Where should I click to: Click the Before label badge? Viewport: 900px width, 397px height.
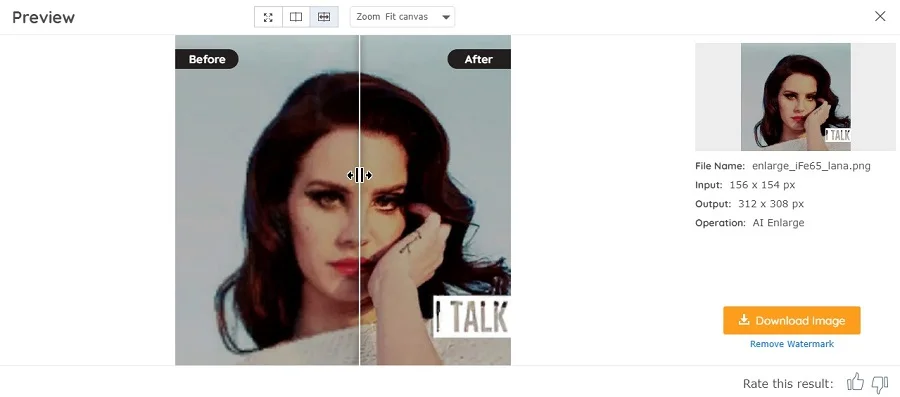(x=207, y=59)
